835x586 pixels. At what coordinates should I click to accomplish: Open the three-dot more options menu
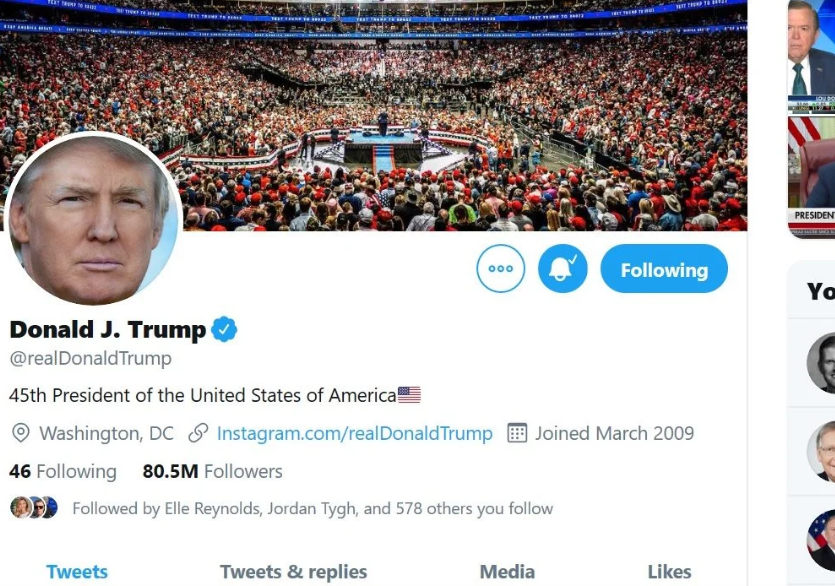(501, 269)
